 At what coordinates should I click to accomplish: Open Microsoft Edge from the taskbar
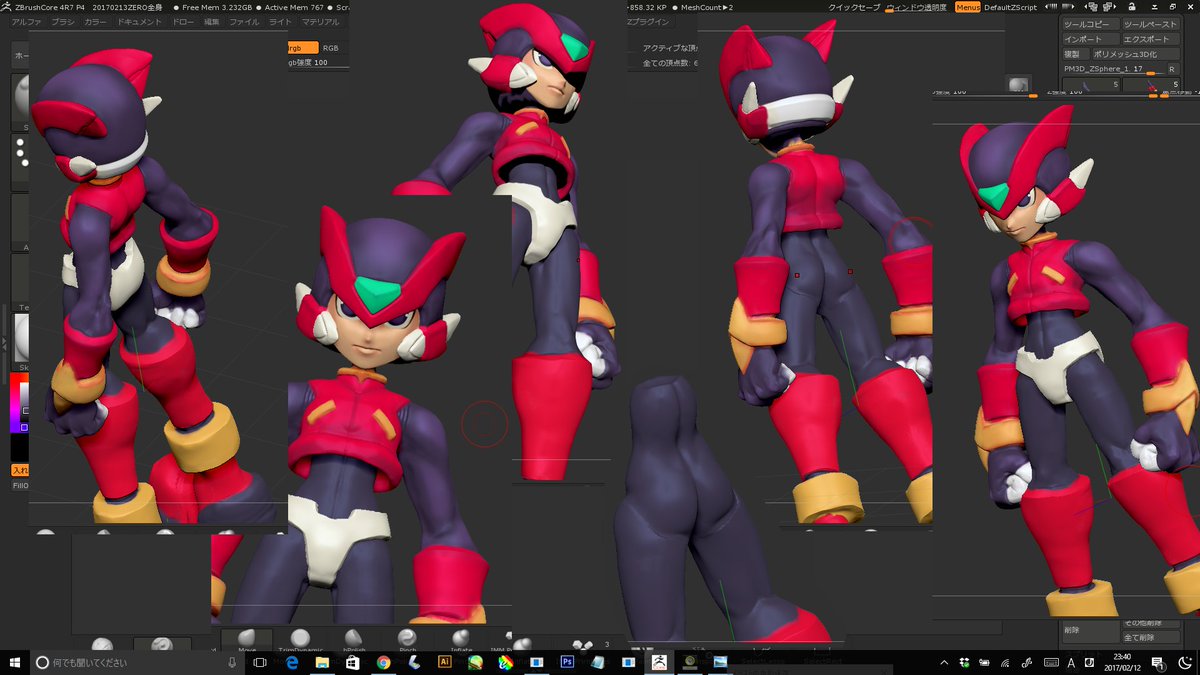click(x=294, y=662)
